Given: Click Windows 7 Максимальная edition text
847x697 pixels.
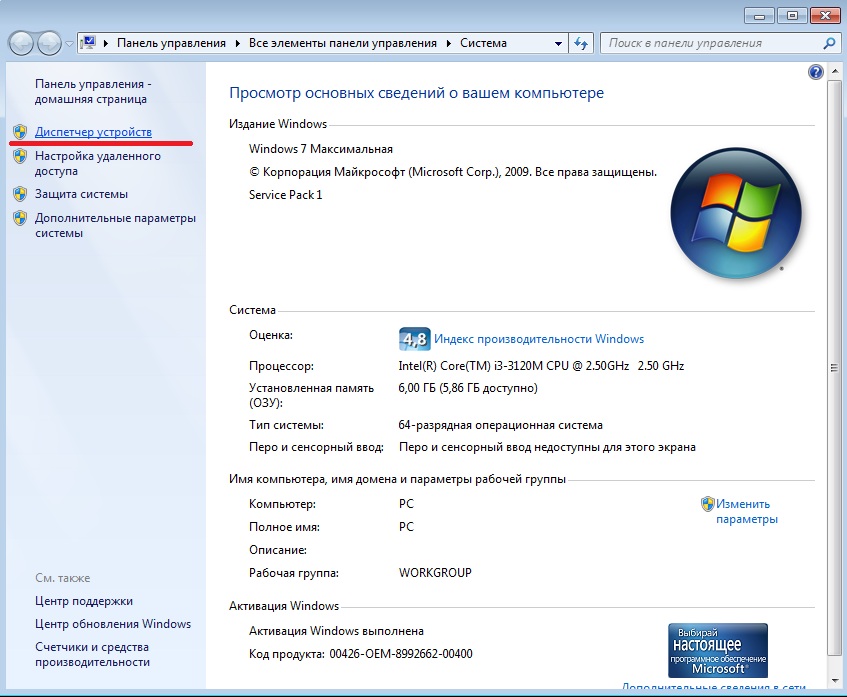Looking at the screenshot, I should click(x=321, y=149).
